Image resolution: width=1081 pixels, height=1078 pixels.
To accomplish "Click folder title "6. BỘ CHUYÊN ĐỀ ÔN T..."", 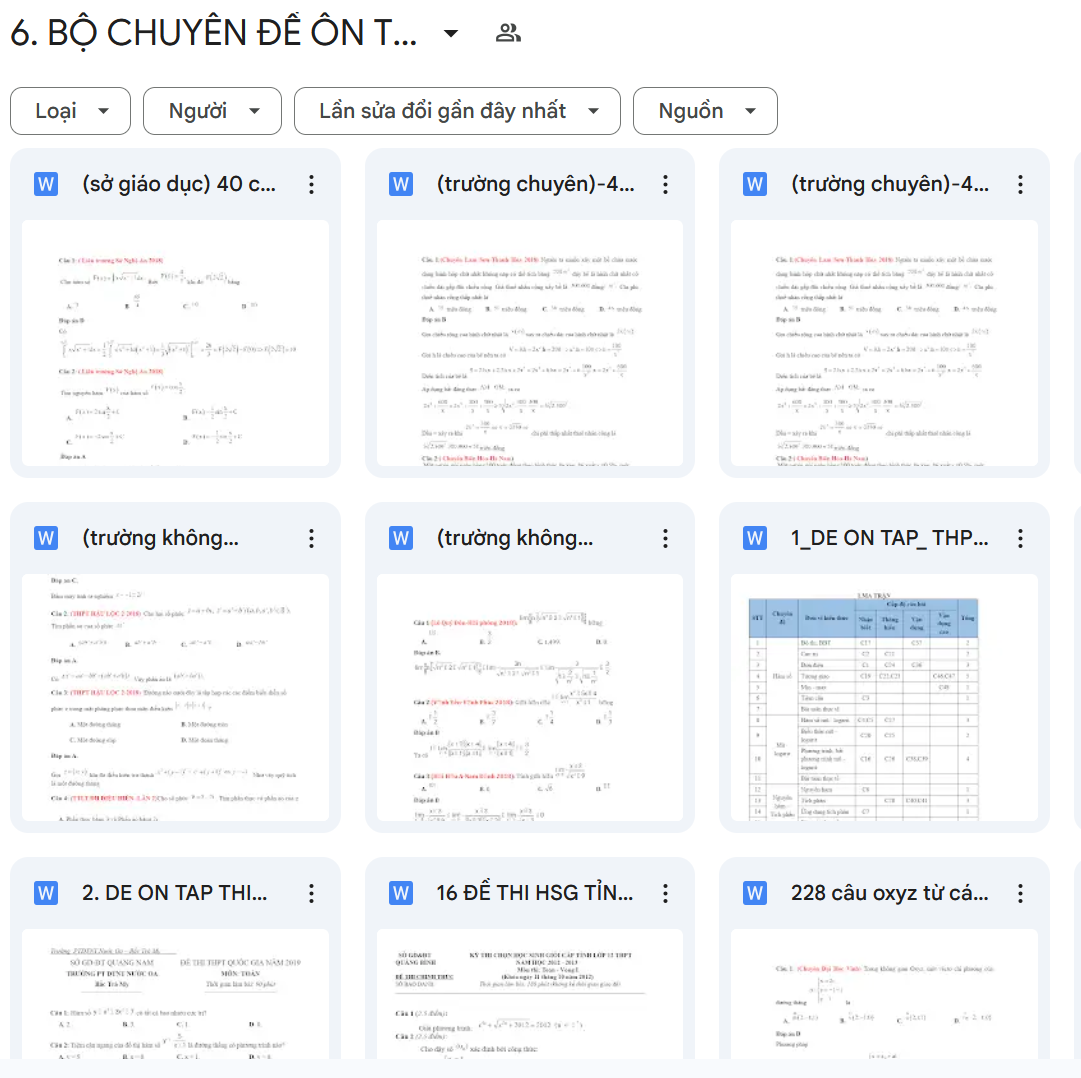I will [214, 34].
